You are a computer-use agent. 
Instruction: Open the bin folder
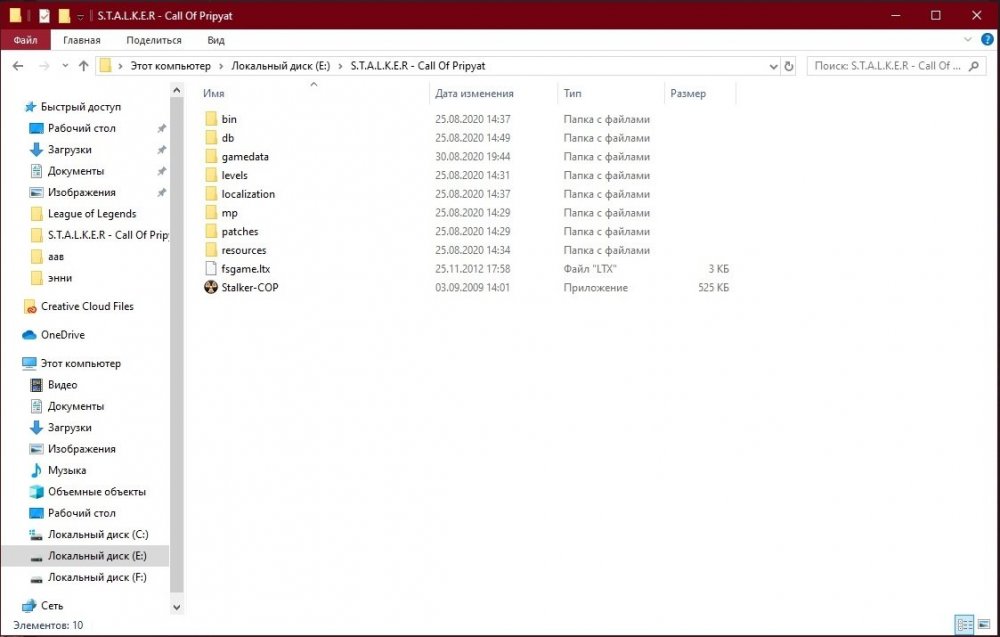229,119
